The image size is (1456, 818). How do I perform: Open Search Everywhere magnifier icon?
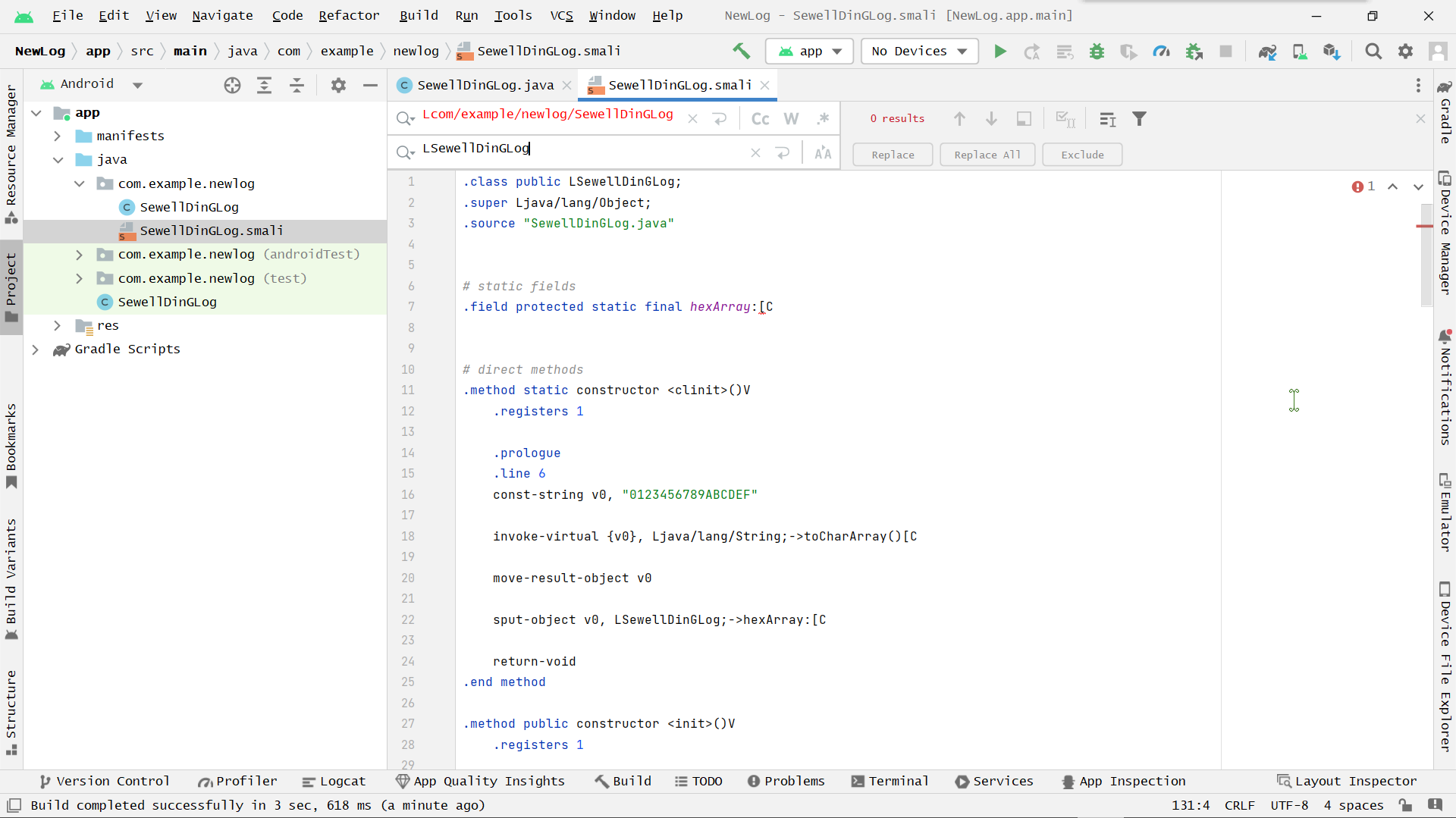pos(1373,52)
